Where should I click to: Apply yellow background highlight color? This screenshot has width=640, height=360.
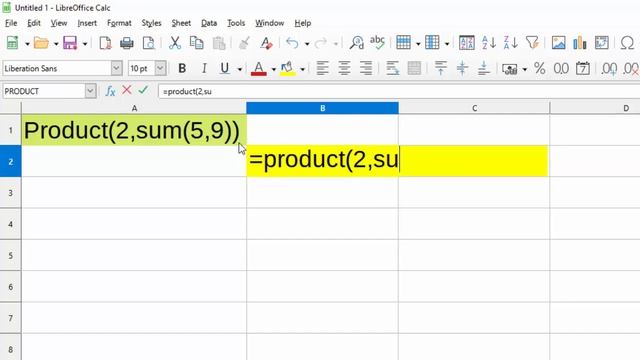click(288, 69)
